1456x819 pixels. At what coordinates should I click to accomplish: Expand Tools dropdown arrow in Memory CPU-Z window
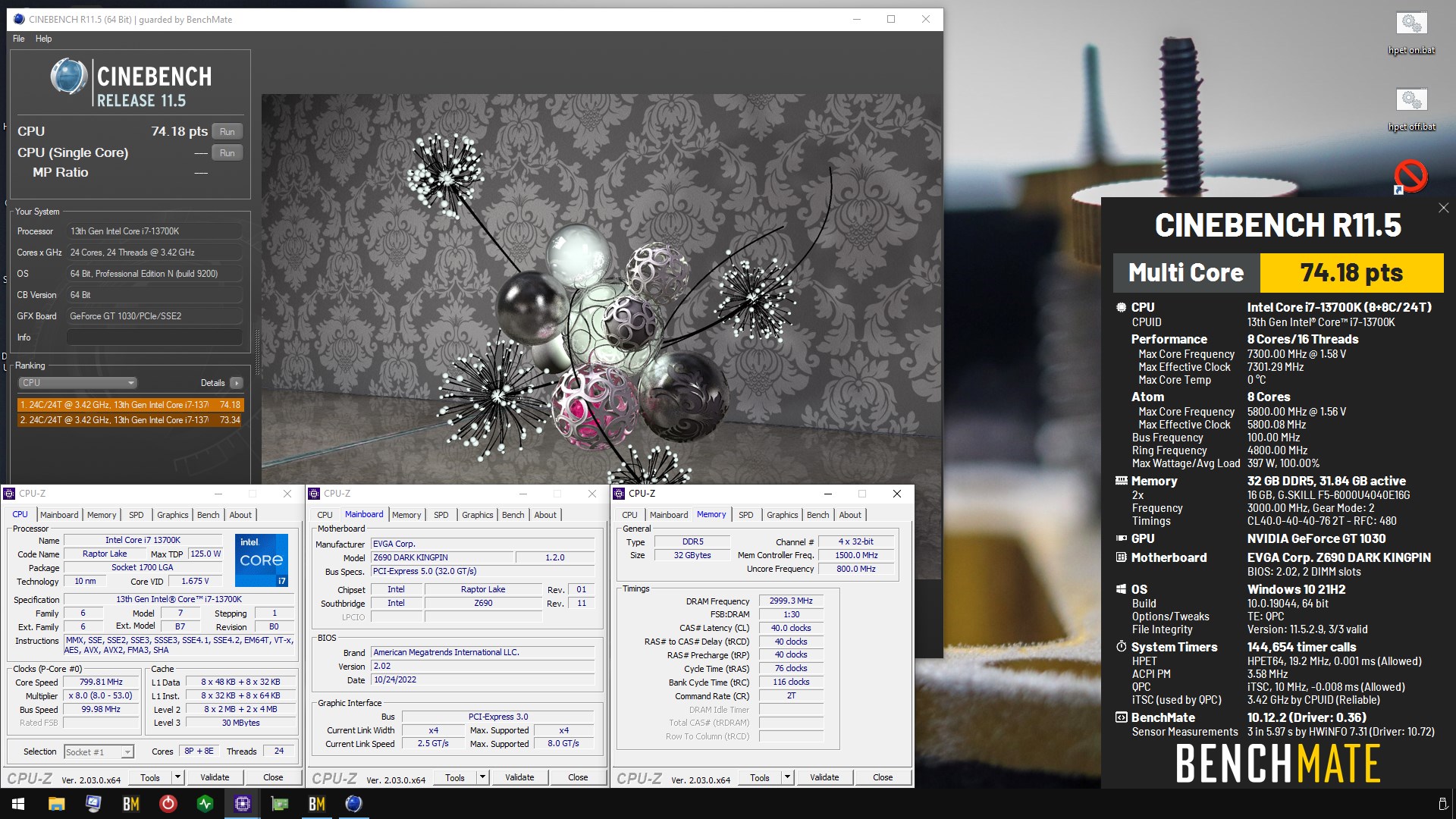pyautogui.click(x=787, y=777)
